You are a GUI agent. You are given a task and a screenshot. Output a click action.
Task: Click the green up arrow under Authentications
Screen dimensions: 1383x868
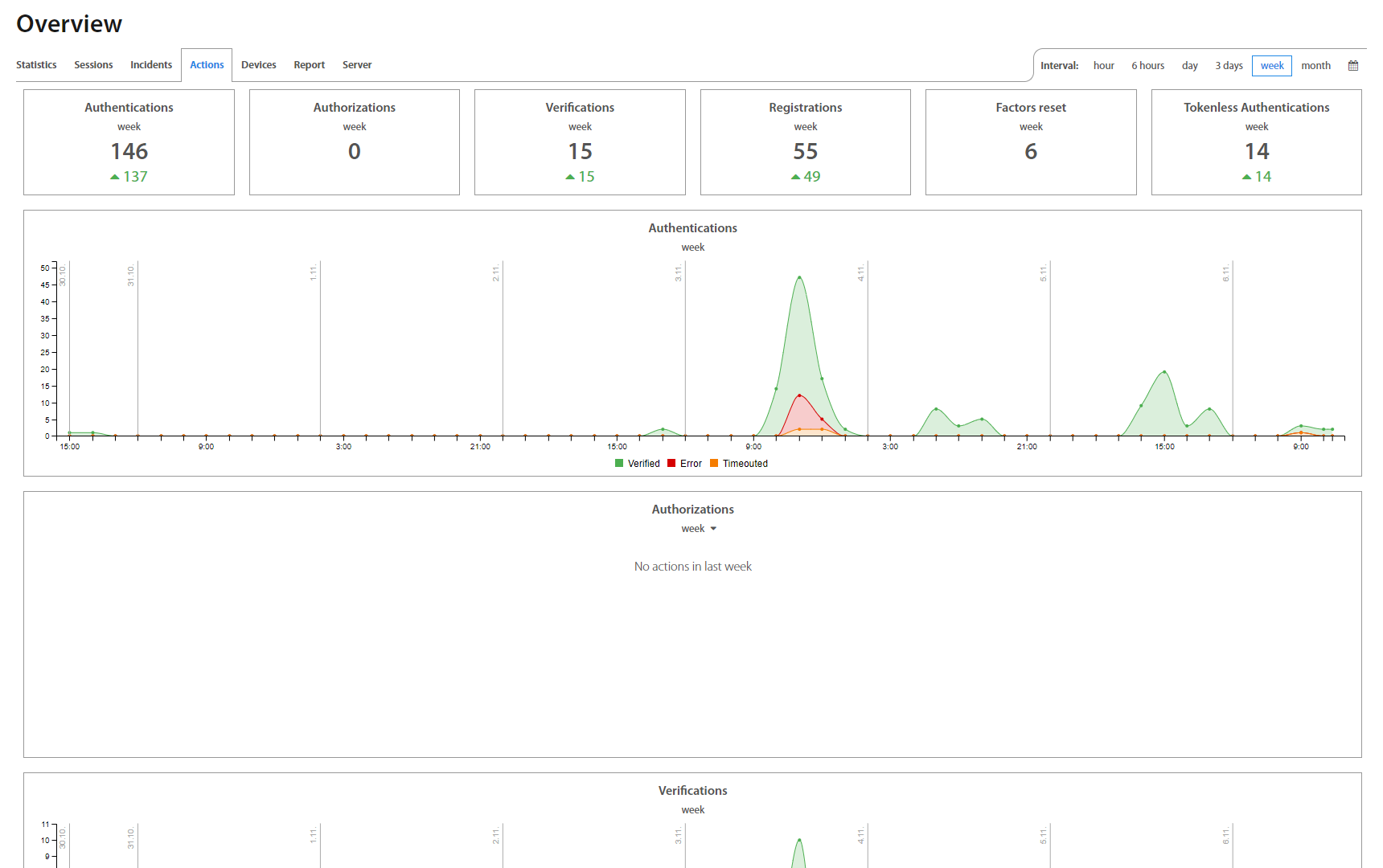coord(115,177)
